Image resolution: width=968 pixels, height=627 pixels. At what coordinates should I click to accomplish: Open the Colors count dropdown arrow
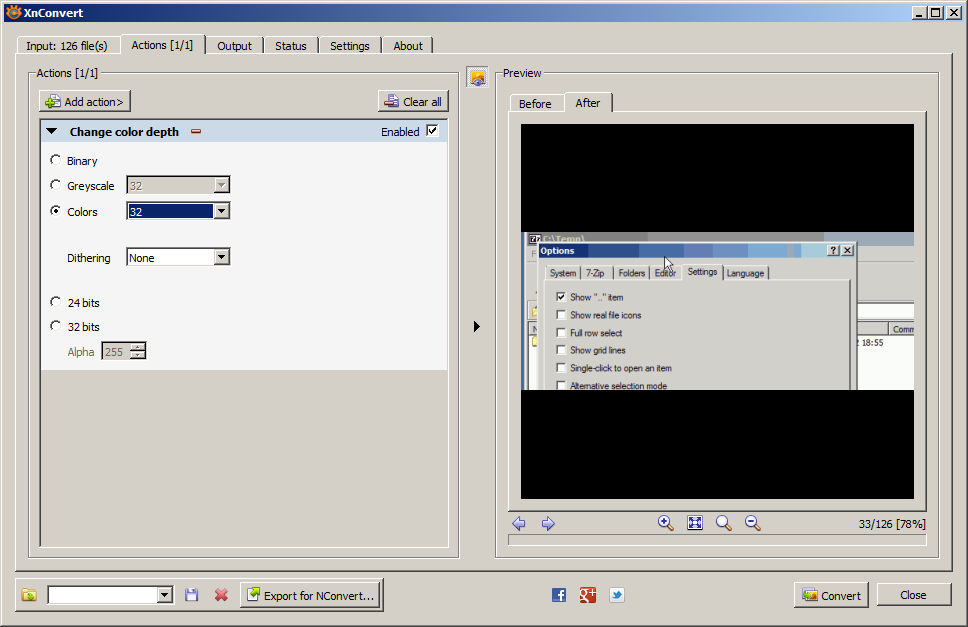(x=222, y=211)
